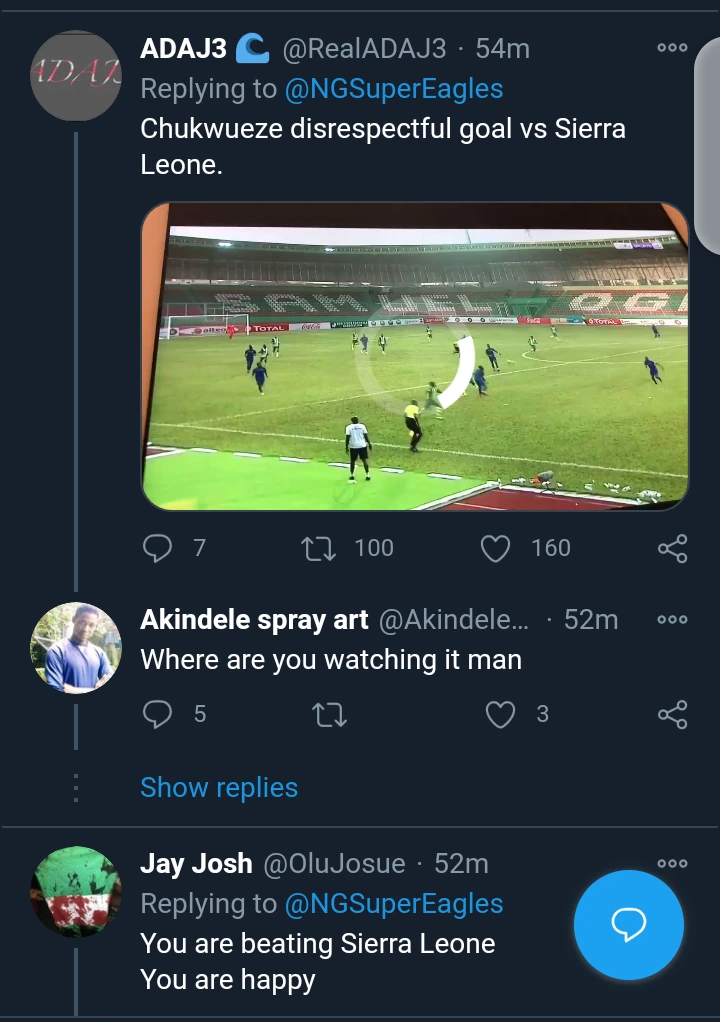Open more options on Jay Josh's tweet

672,863
